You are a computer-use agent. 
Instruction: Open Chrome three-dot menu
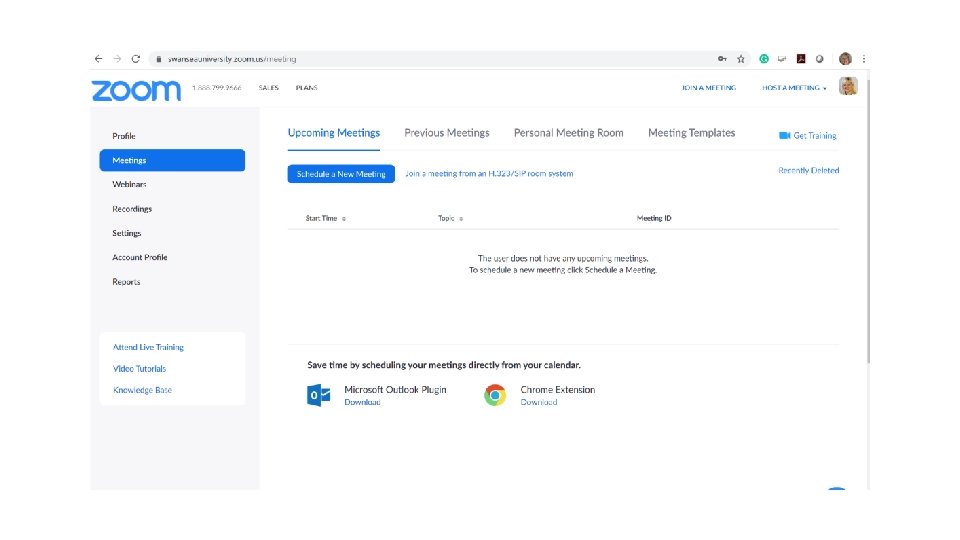point(864,59)
